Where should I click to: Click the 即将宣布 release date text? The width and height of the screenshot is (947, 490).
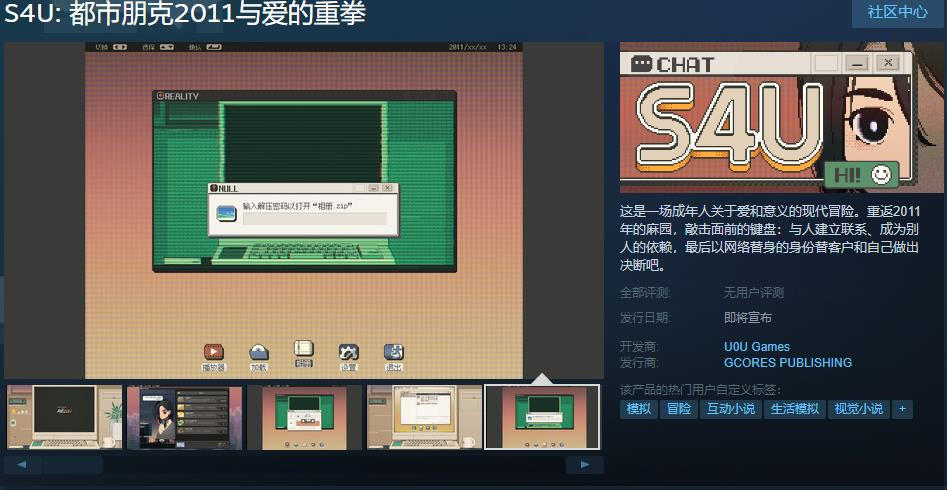(x=748, y=318)
